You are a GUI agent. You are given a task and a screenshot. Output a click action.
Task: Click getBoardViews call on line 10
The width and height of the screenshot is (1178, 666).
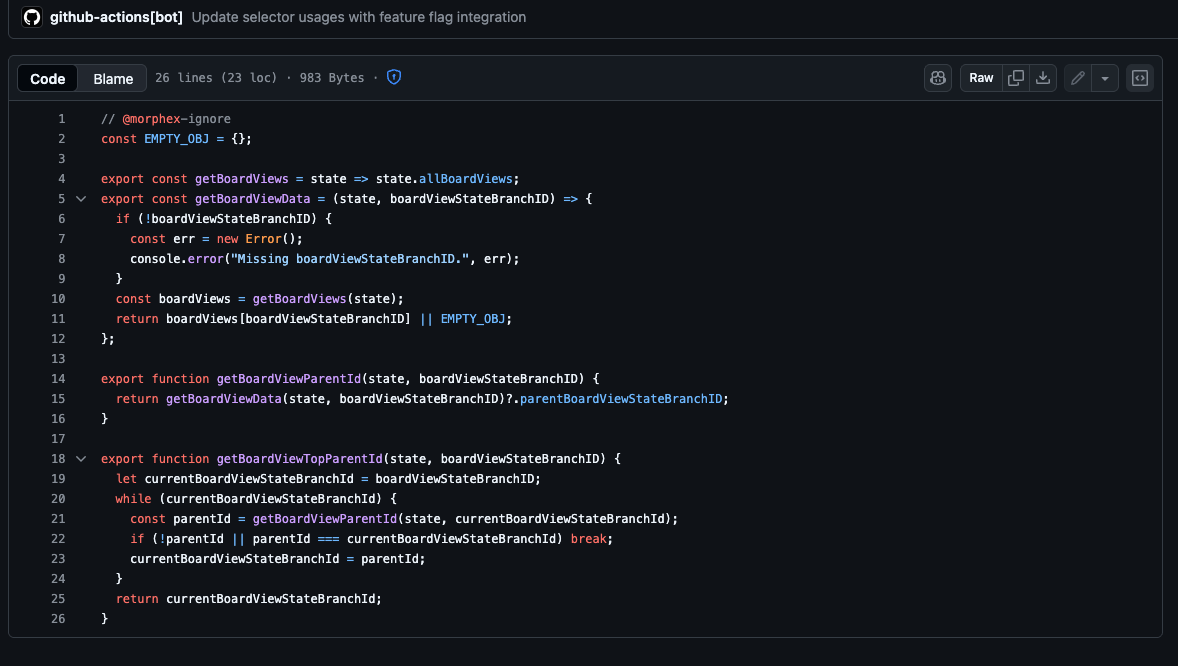coord(300,299)
